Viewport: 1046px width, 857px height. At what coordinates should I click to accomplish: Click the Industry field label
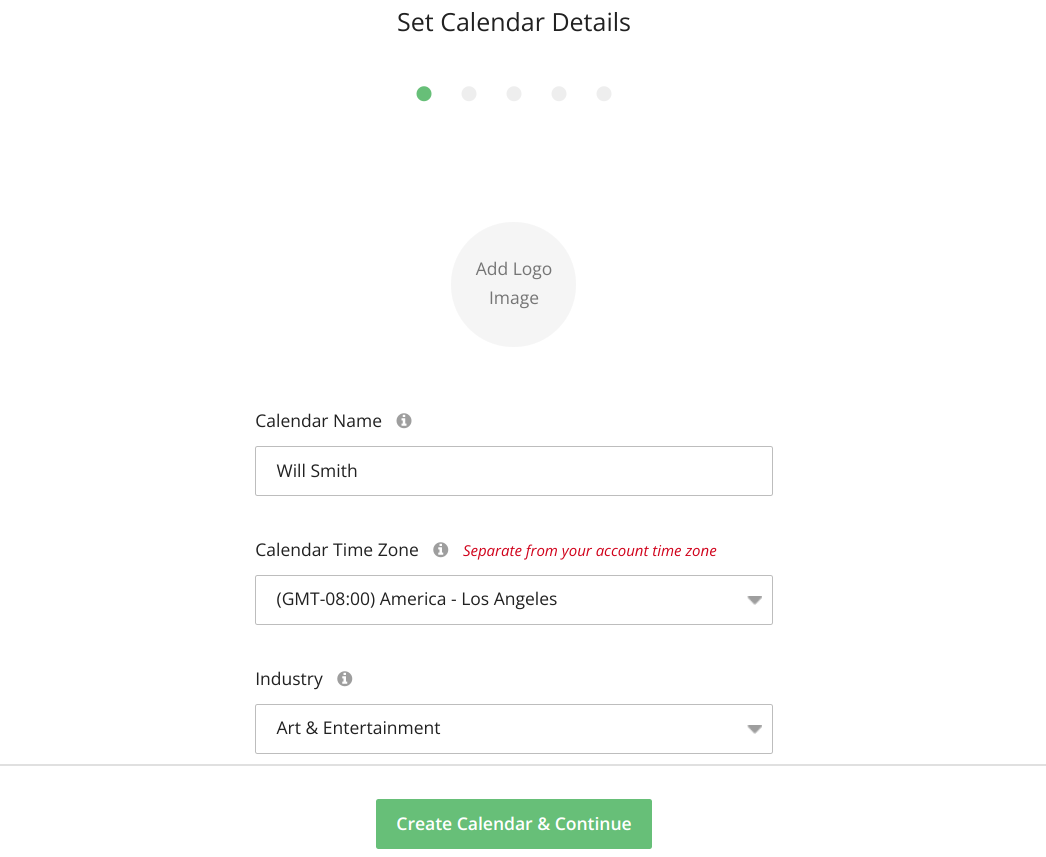click(289, 679)
